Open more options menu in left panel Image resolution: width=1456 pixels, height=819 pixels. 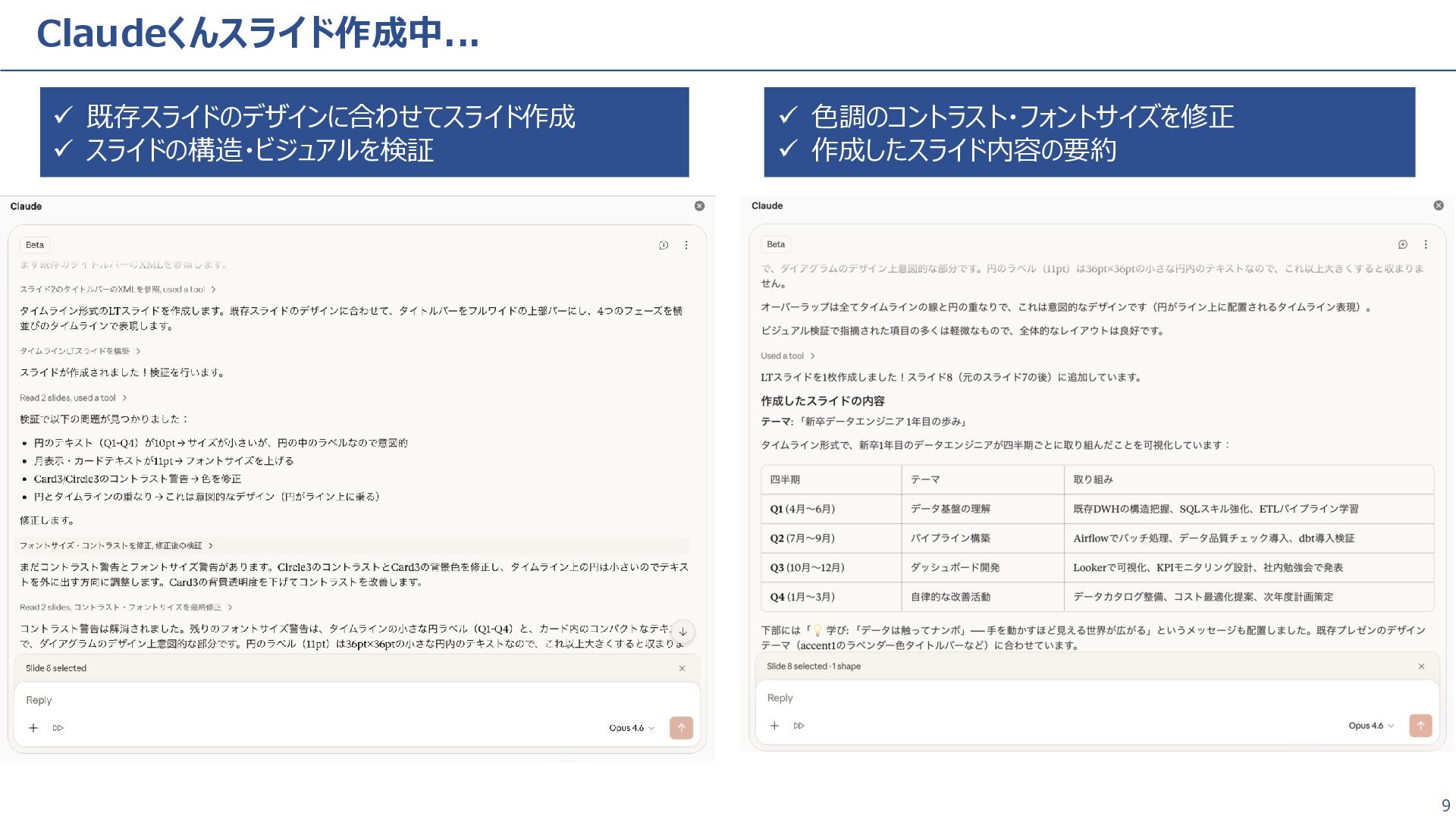point(686,245)
